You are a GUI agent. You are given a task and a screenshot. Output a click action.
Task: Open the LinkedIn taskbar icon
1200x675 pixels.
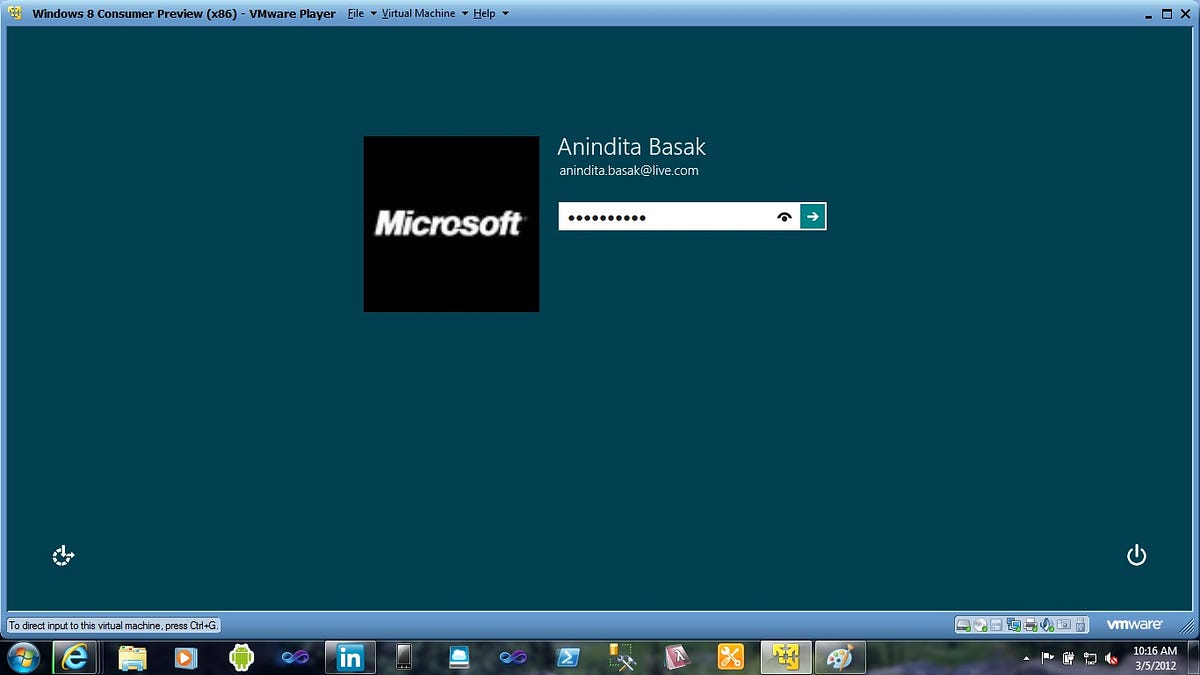coord(350,657)
